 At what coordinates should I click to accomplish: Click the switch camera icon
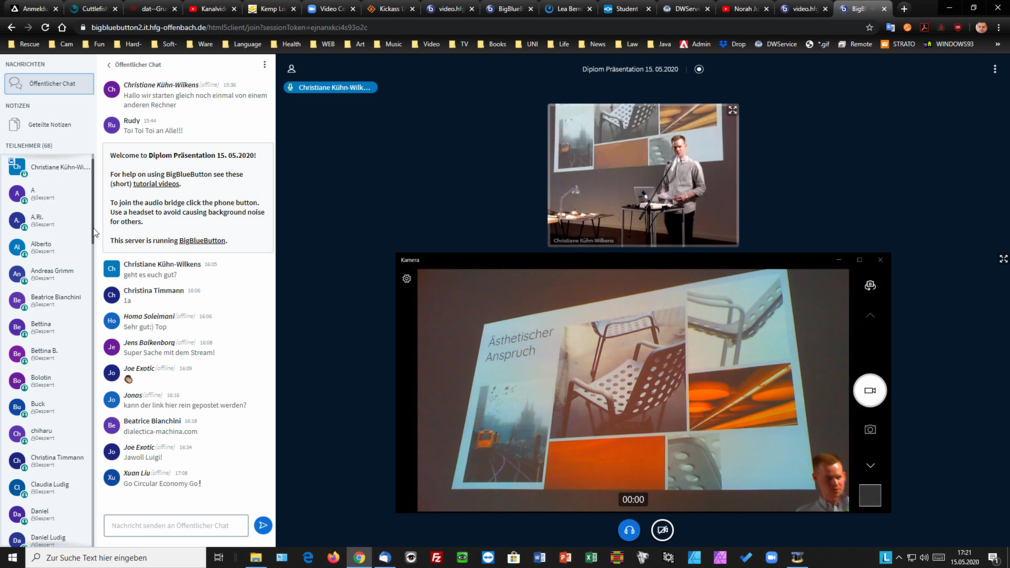(870, 286)
